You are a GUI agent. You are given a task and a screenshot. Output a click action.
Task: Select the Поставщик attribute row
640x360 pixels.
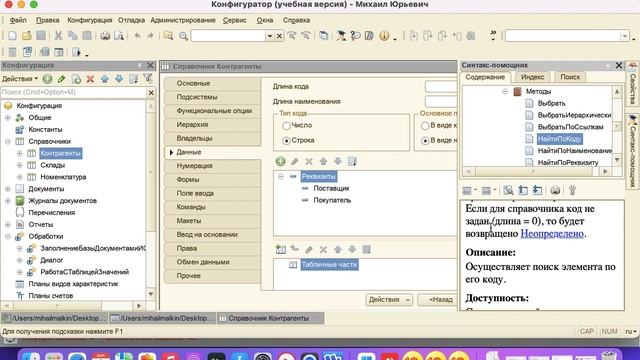331,188
